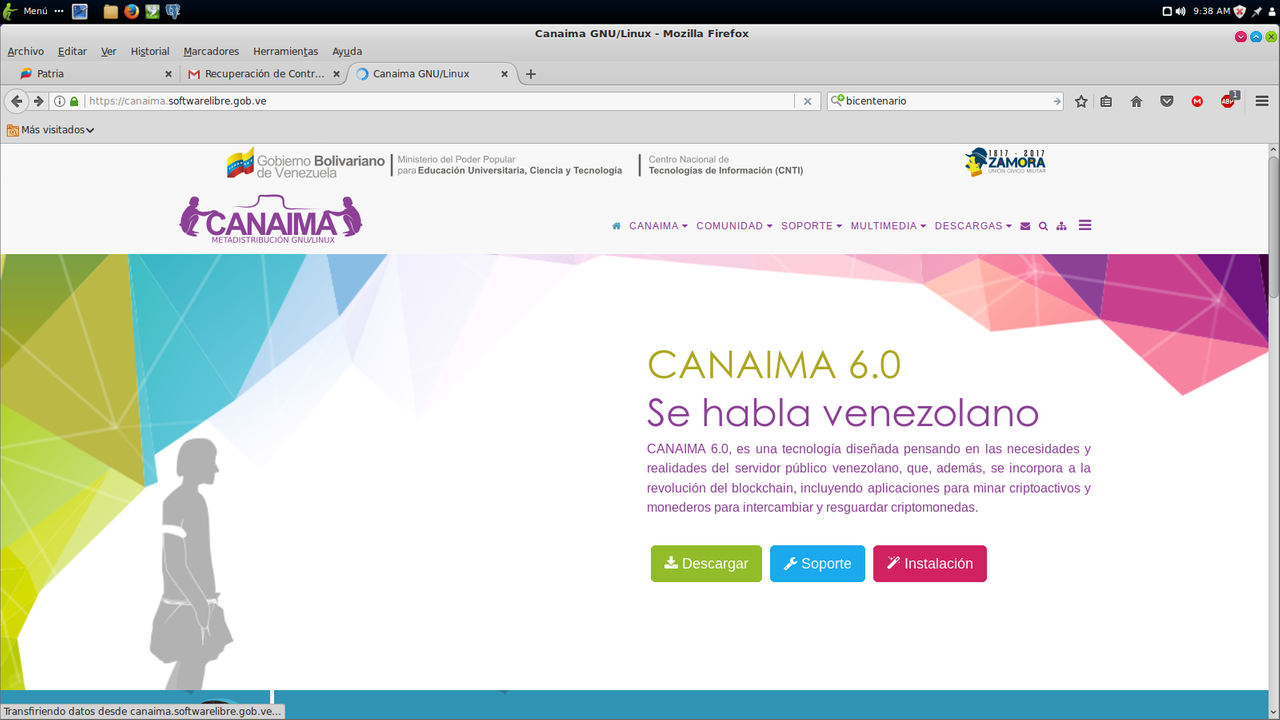Open the Ver menu
The height and width of the screenshot is (720, 1280).
(x=109, y=51)
